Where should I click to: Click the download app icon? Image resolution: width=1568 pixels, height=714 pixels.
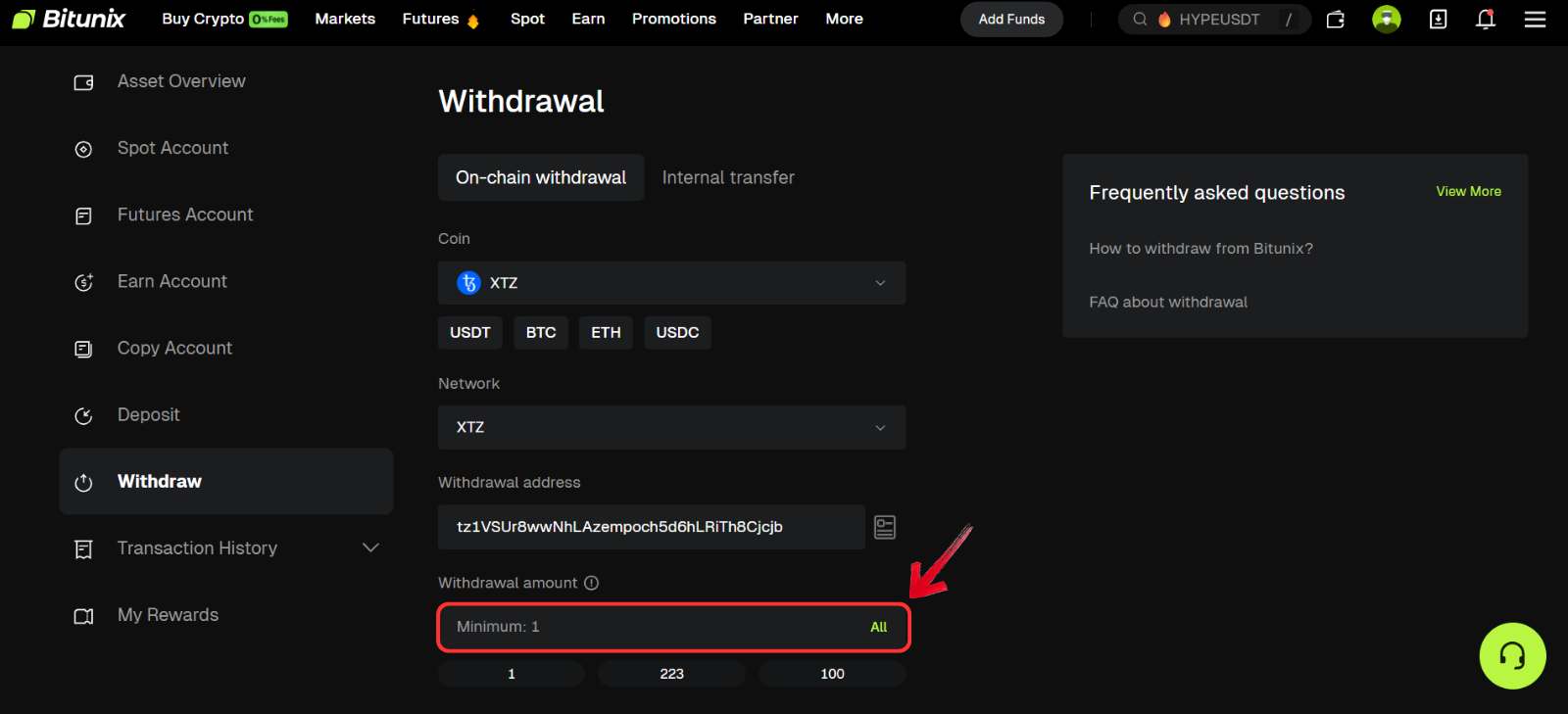pyautogui.click(x=1438, y=19)
